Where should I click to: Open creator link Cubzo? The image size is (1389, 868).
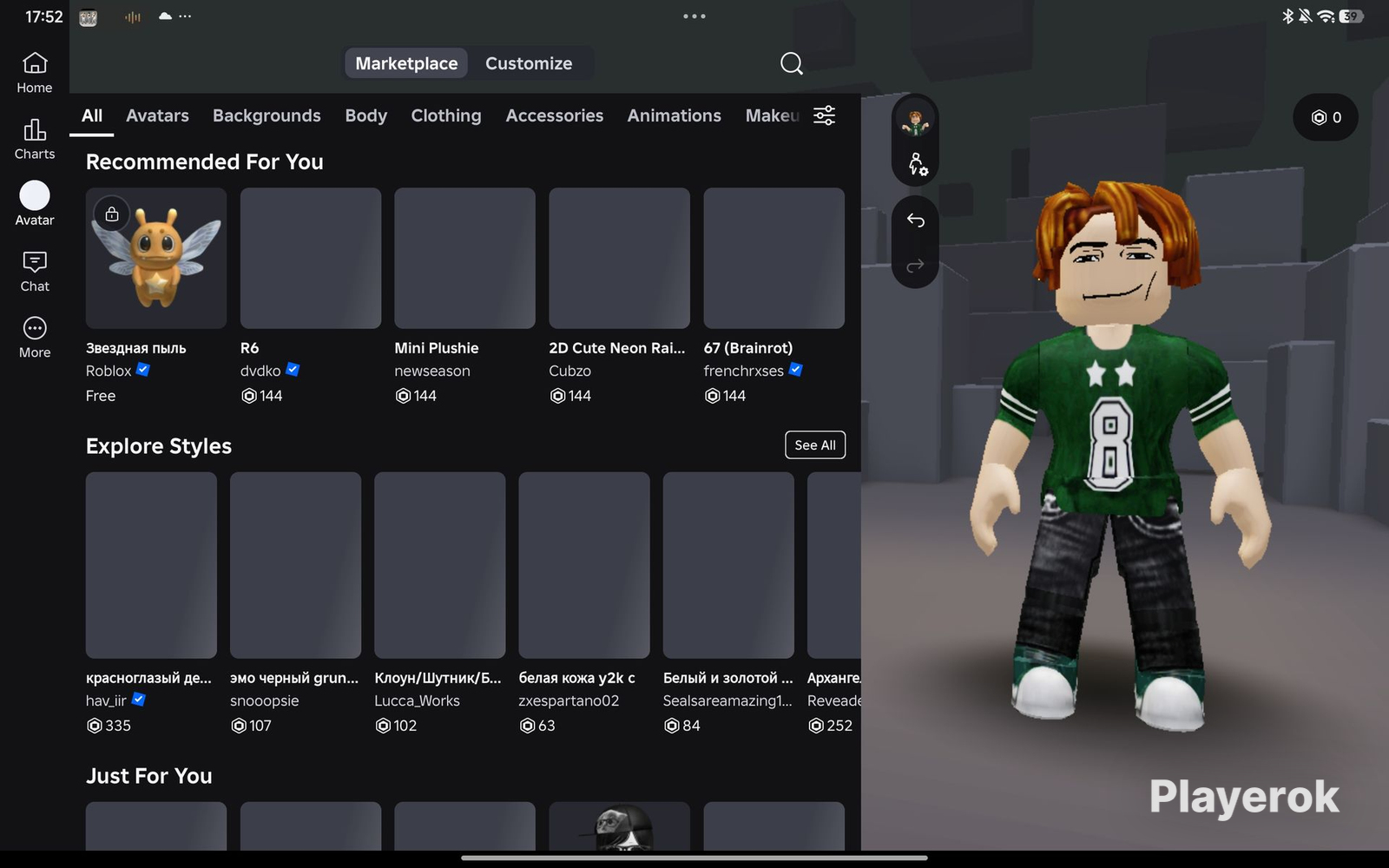[569, 371]
